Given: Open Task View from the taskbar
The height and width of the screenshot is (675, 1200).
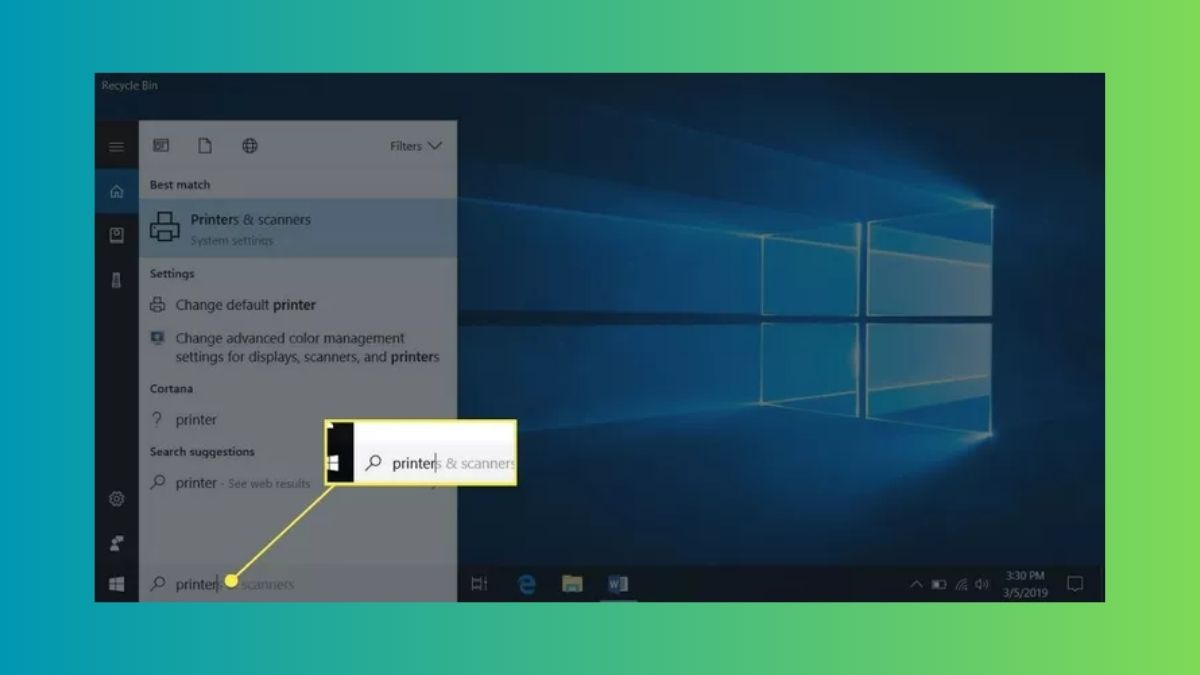Looking at the screenshot, I should pos(479,584).
